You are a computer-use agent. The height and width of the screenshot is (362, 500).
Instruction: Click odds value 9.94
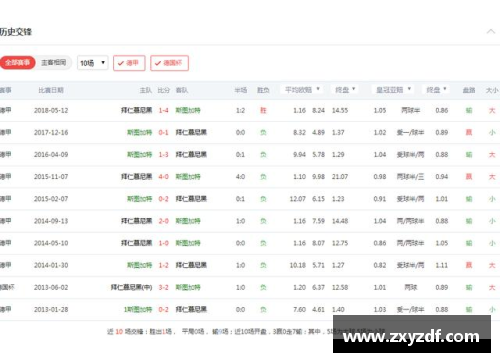click(299, 154)
